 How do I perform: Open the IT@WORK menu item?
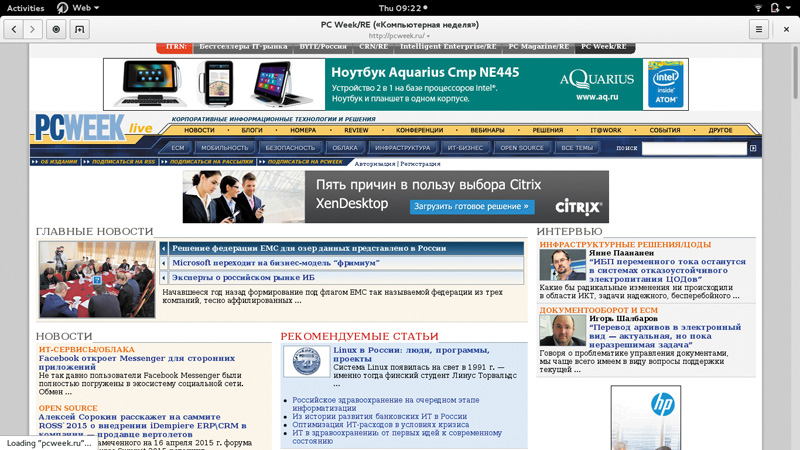606,130
